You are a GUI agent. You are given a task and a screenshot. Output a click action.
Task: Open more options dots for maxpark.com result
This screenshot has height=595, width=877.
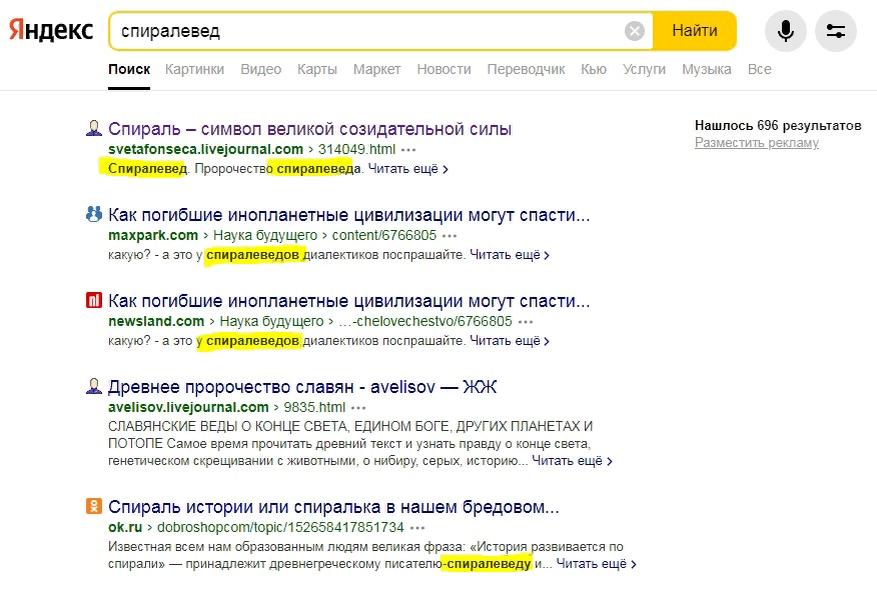tap(450, 236)
